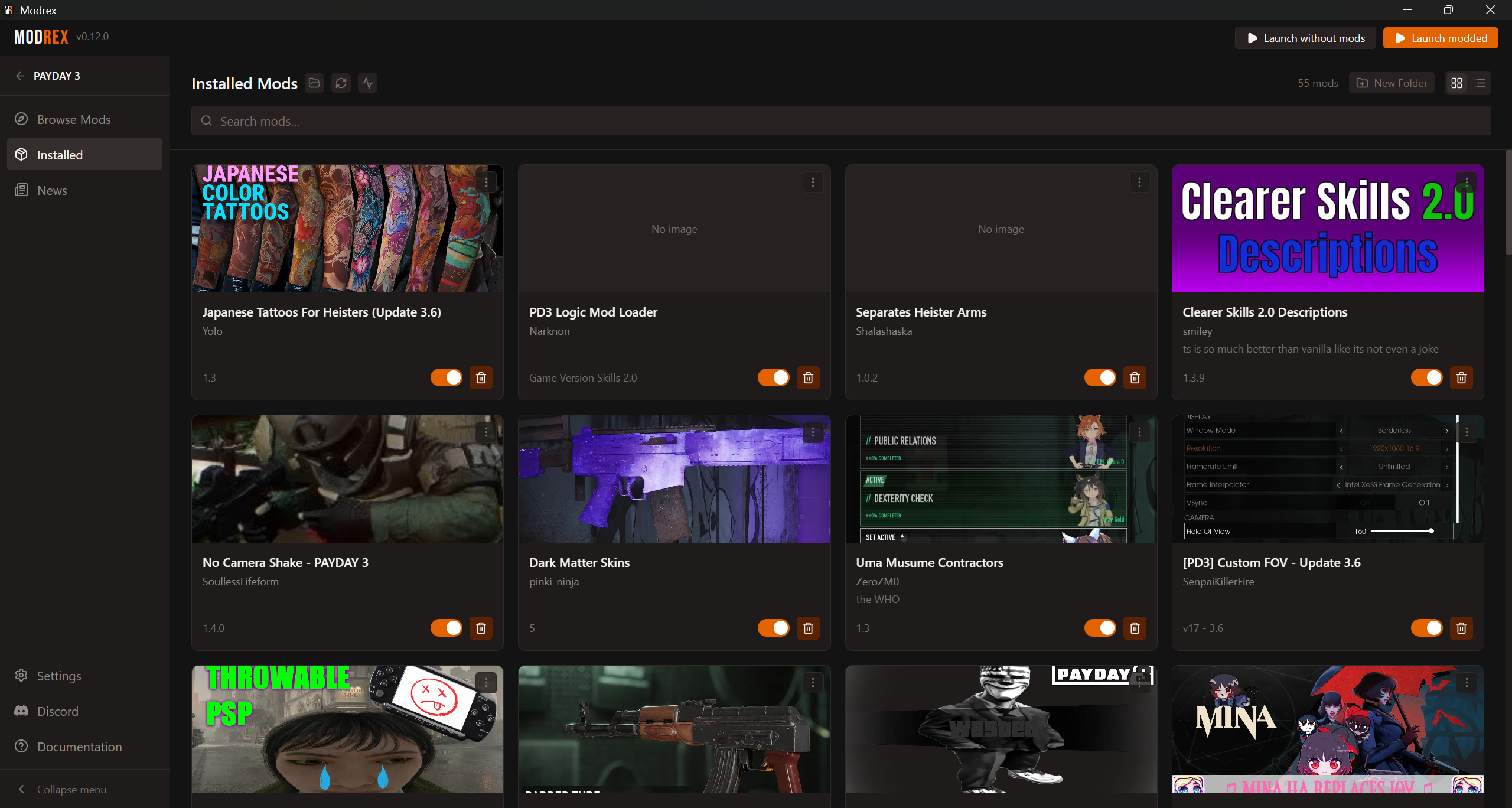
Task: Open the Discord link in sidebar
Action: [x=84, y=711]
